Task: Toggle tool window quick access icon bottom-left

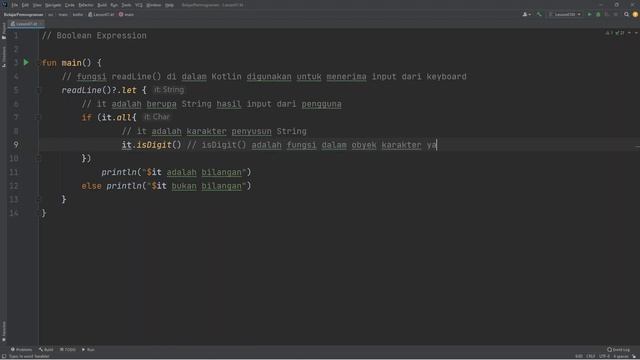Action: click(x=4, y=356)
